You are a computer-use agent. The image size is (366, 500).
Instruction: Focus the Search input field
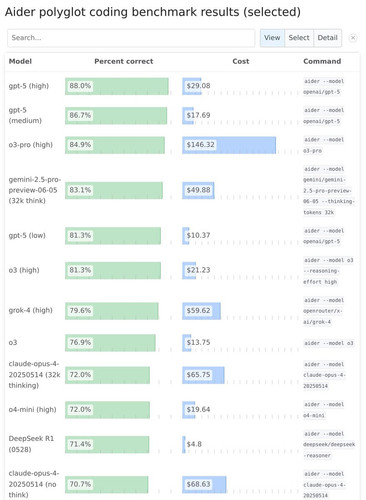131,38
